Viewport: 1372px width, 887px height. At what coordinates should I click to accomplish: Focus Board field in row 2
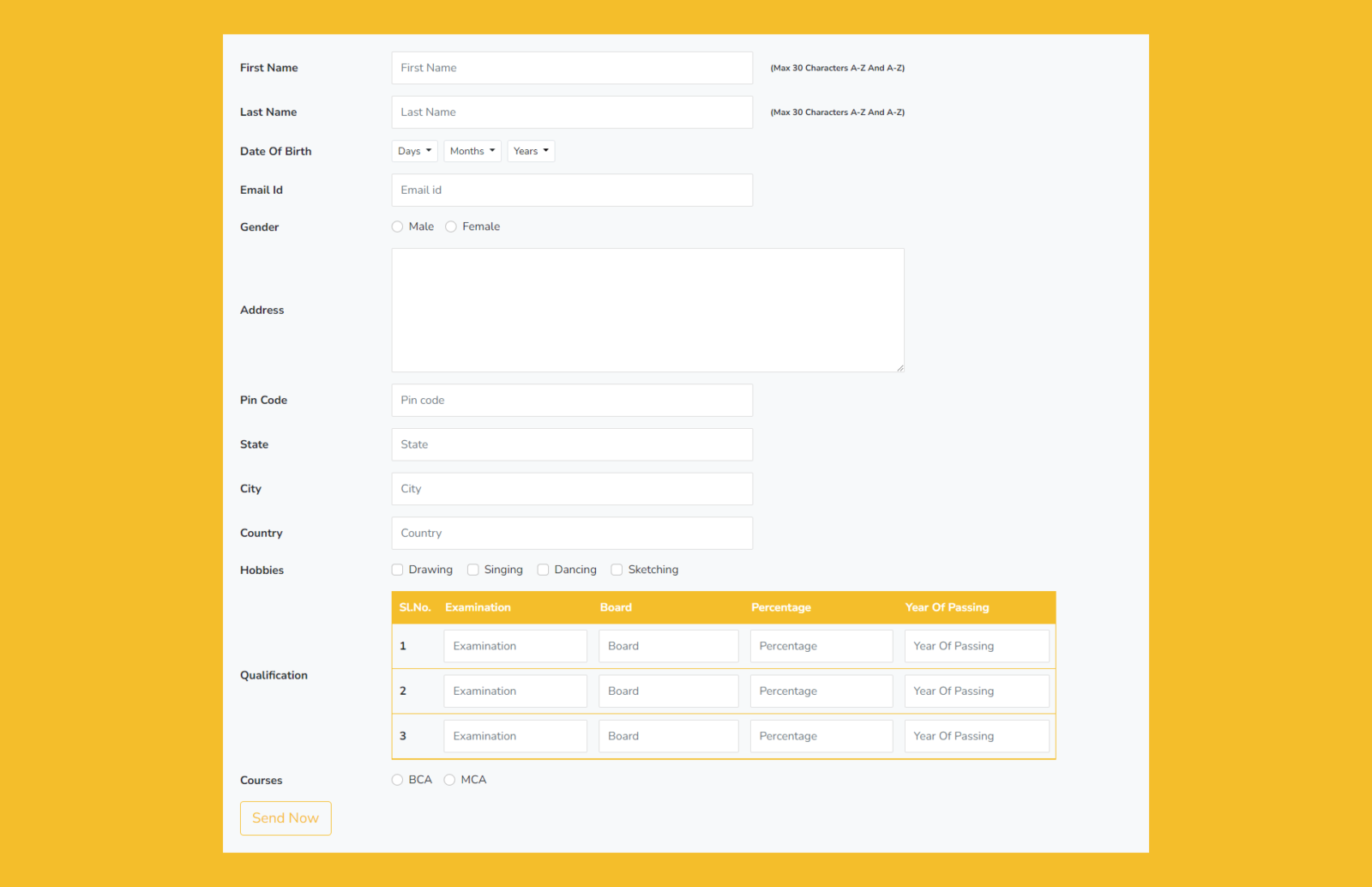[669, 691]
